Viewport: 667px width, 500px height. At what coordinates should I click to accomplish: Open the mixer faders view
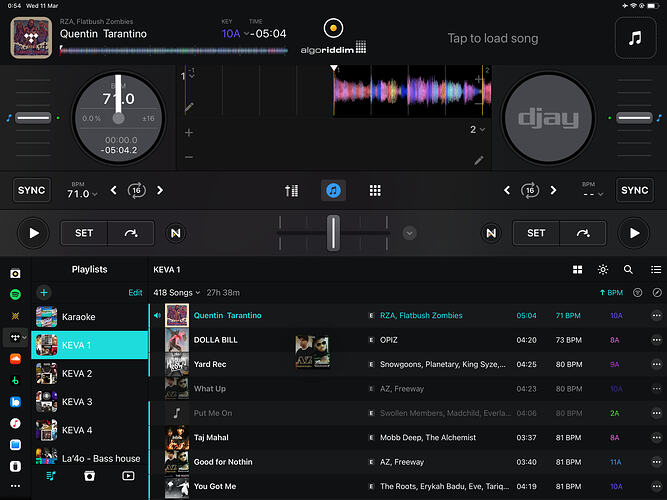292,190
